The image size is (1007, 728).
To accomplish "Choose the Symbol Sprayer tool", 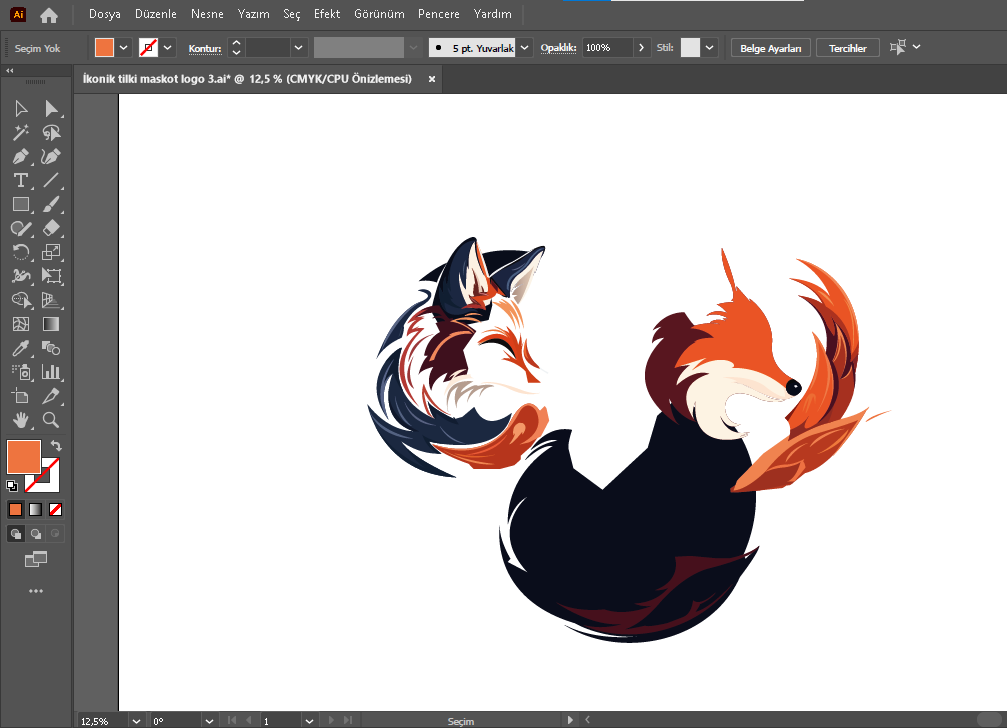I will pos(21,372).
